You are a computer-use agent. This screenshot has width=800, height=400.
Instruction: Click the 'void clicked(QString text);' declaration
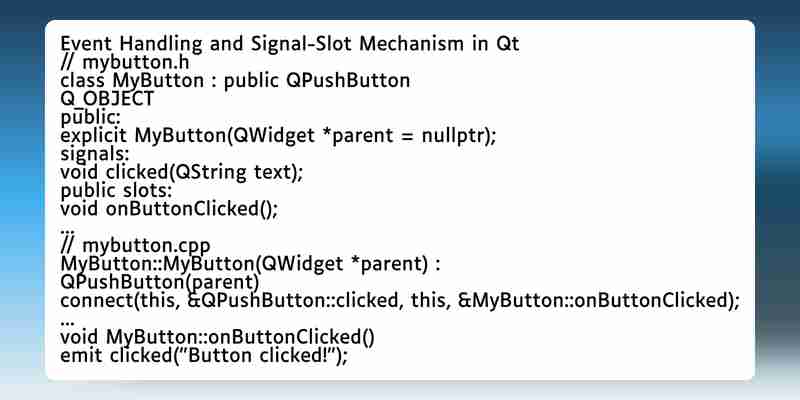tap(182, 172)
